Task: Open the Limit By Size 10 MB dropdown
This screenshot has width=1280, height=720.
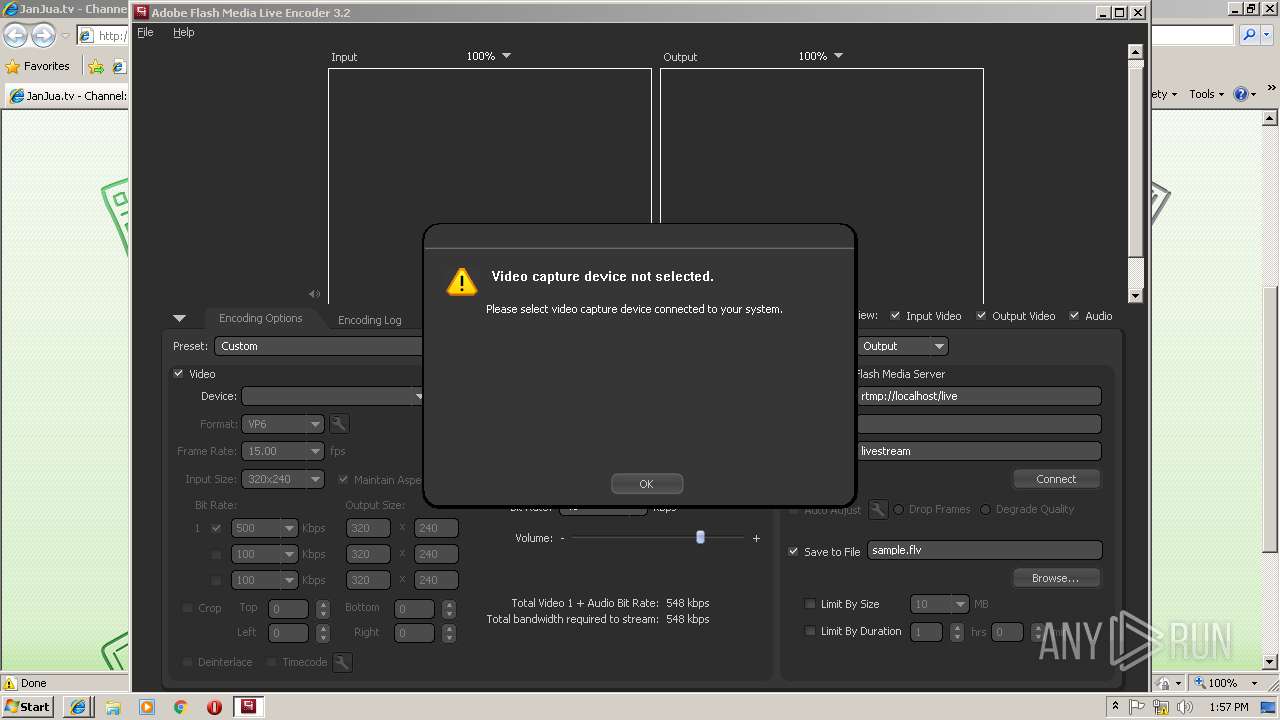Action: pos(939,604)
